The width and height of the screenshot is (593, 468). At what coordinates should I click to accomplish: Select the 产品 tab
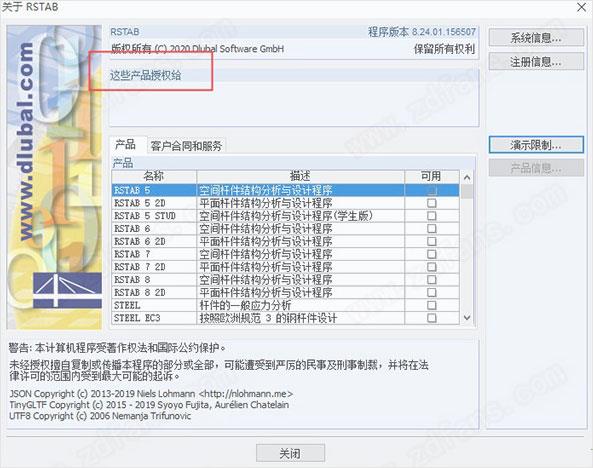126,145
